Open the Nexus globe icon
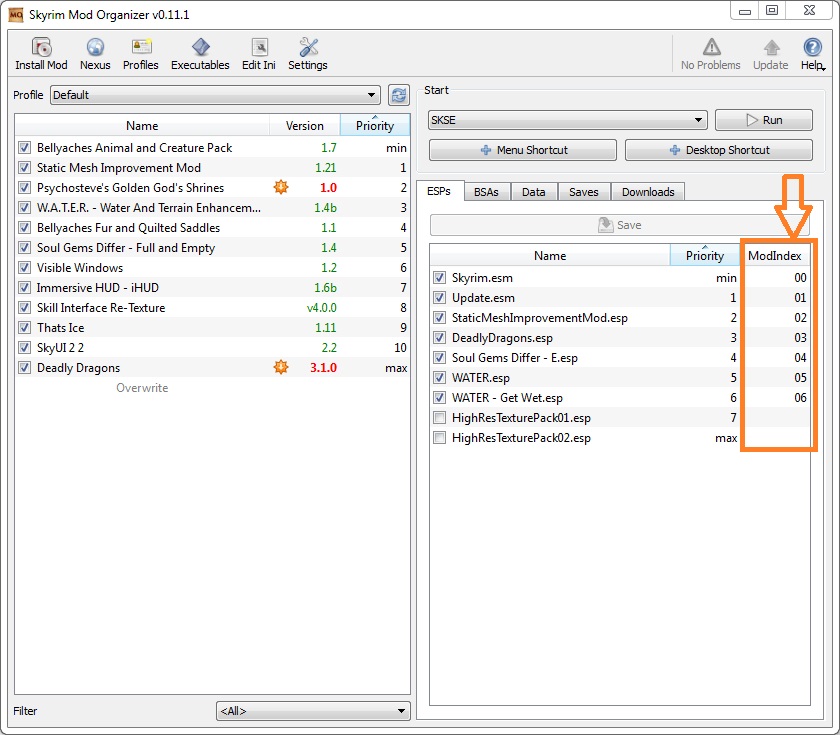The image size is (840, 735). [95, 48]
